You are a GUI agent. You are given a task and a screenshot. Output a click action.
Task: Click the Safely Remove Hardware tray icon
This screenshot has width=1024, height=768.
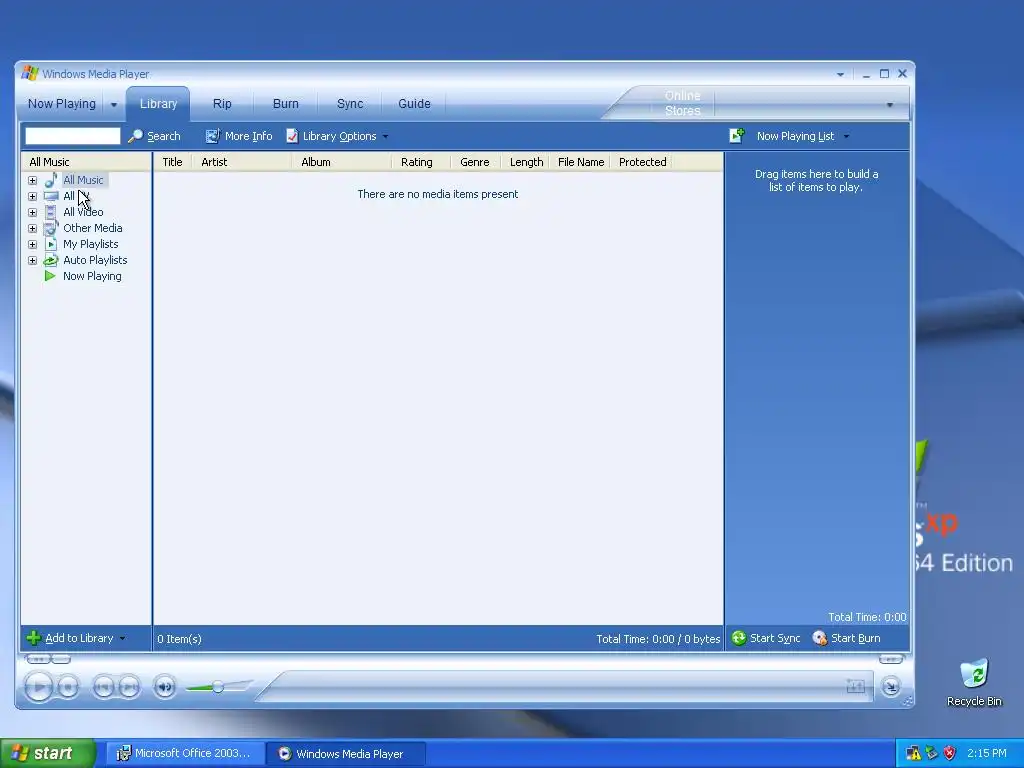(931, 753)
